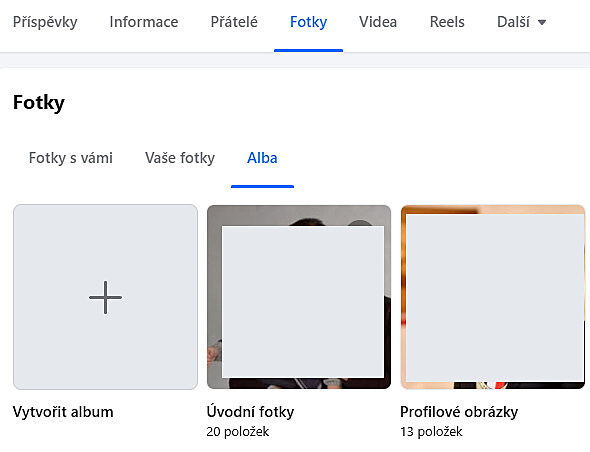This screenshot has height=452, width=590.
Task: Select the Vaše fotky sub-tab
Action: [x=180, y=158]
